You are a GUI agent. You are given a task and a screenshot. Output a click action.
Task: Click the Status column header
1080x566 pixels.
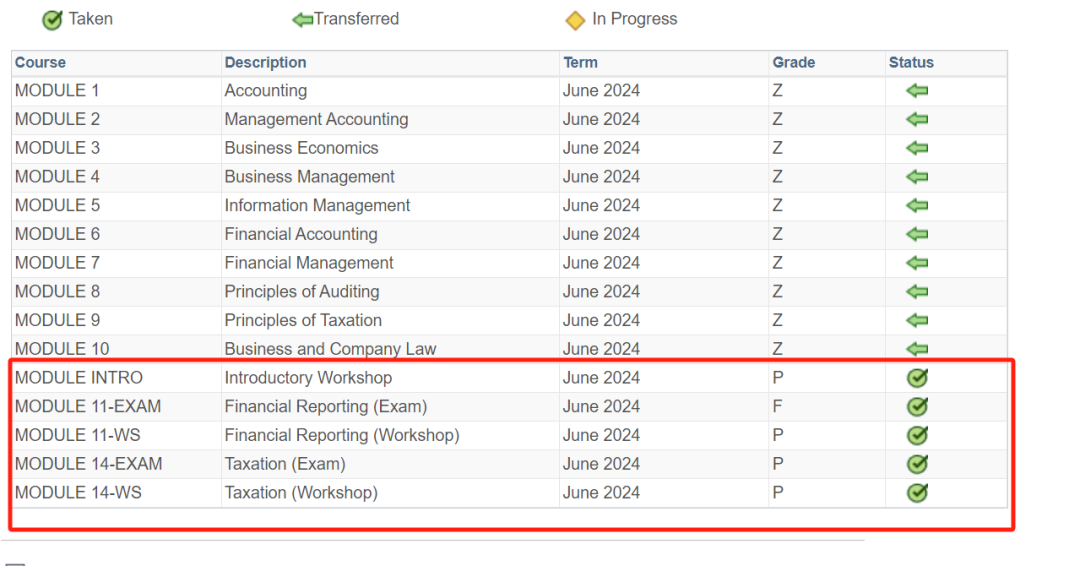pyautogui.click(x=911, y=63)
